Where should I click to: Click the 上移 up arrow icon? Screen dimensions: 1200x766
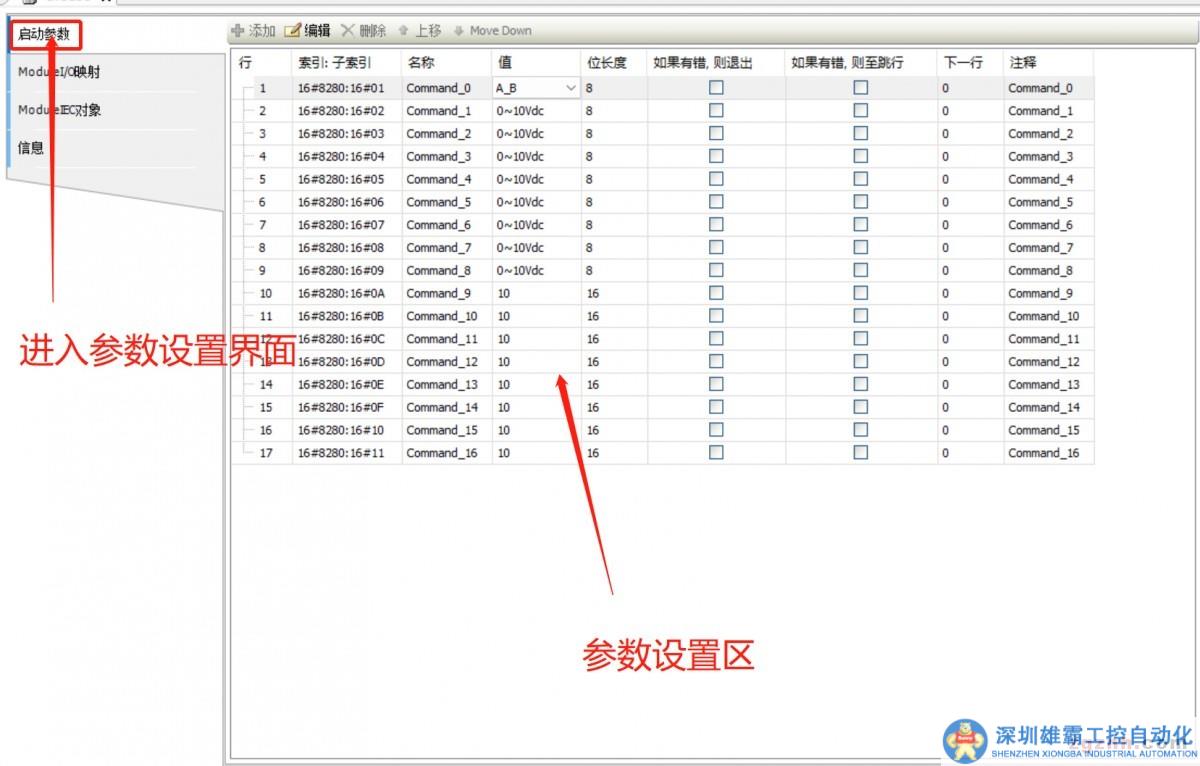point(403,31)
